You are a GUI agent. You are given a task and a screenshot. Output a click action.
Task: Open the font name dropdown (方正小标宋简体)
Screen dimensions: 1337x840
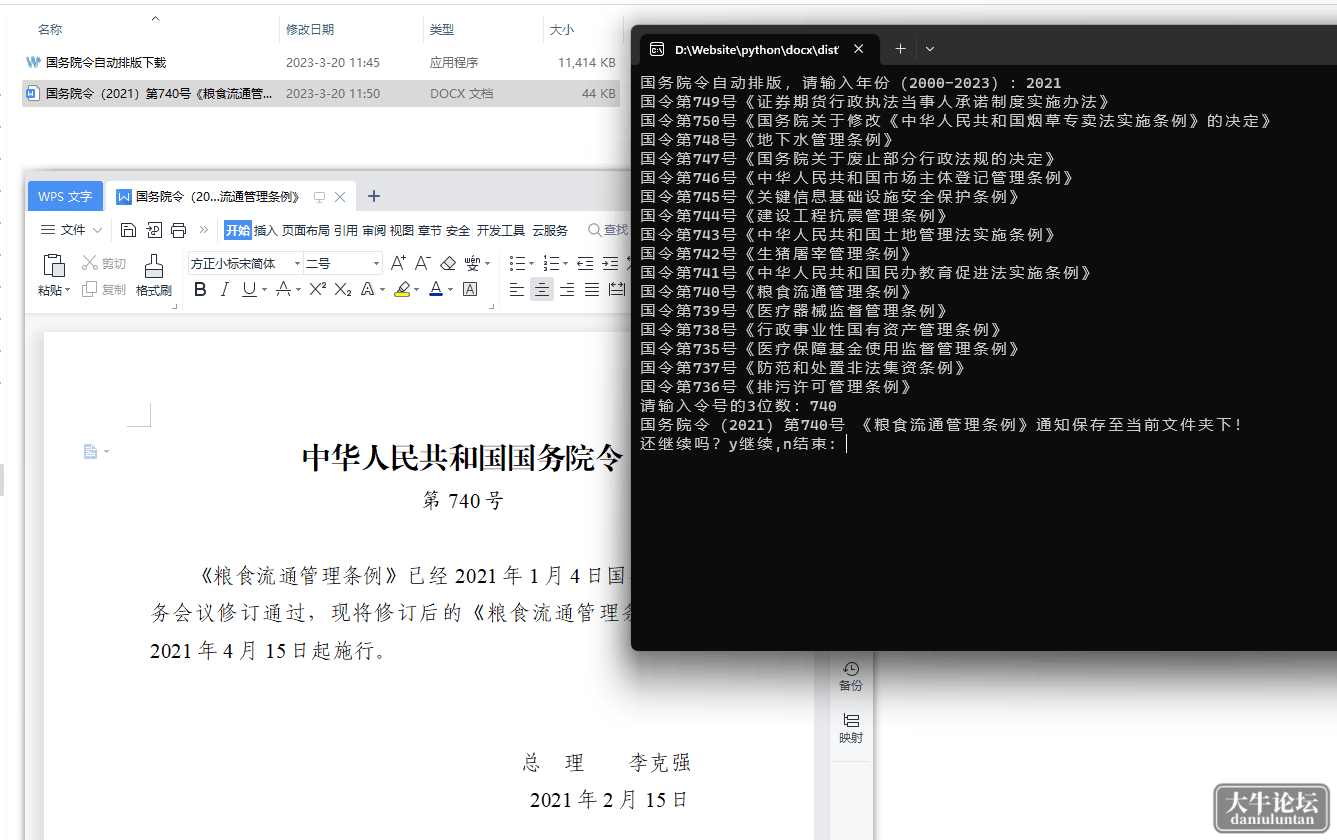point(297,264)
